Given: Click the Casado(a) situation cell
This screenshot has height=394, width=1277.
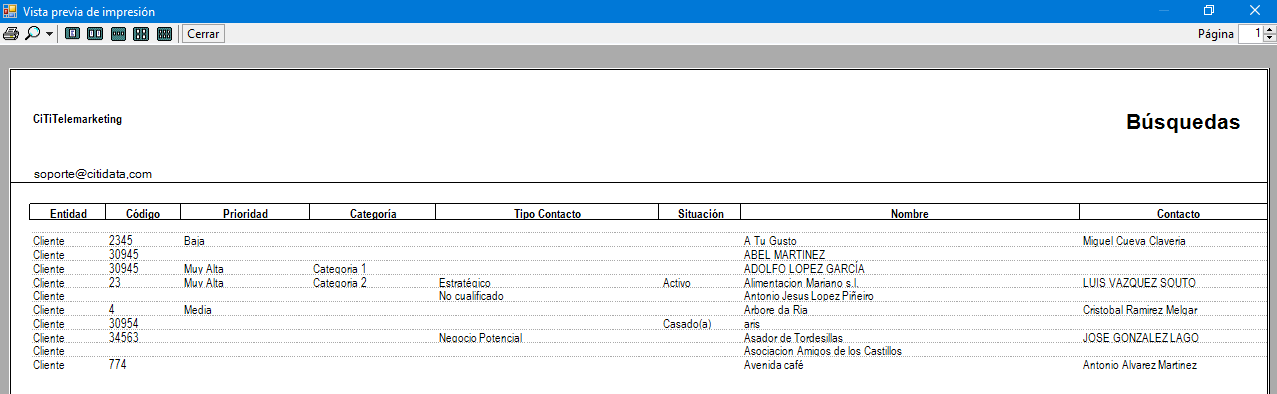Looking at the screenshot, I should (x=687, y=324).
